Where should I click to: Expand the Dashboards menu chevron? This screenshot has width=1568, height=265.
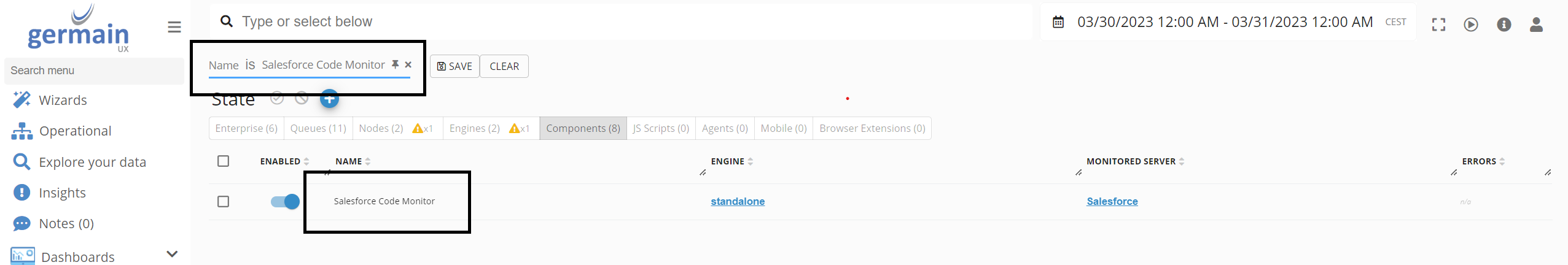[172, 254]
